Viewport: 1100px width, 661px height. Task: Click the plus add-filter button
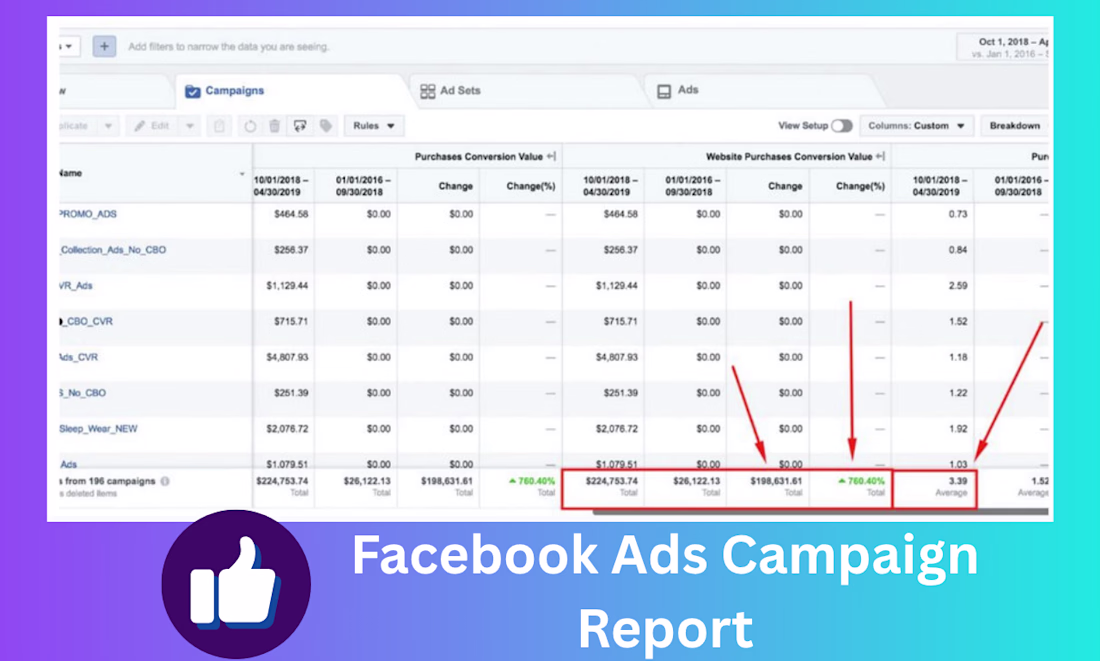(104, 46)
